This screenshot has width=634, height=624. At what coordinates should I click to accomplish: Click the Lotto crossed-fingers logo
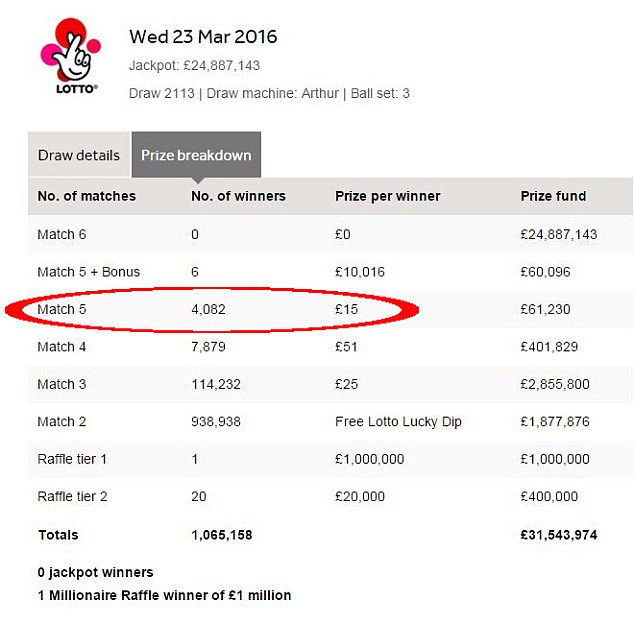pos(71,56)
